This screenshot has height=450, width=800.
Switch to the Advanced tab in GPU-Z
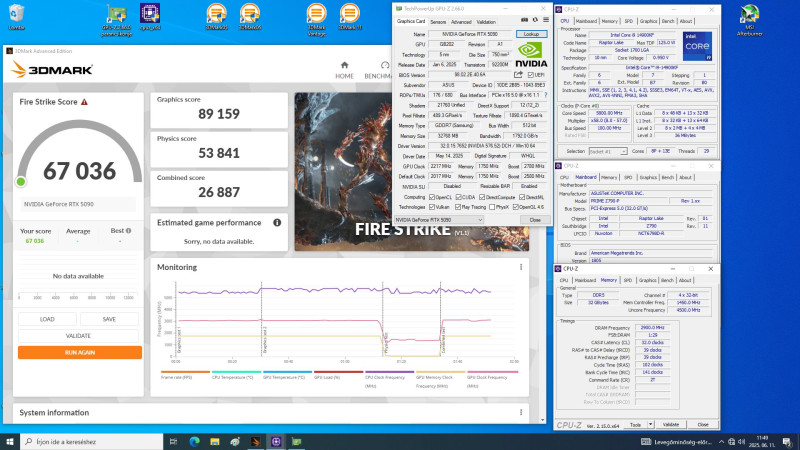point(461,22)
